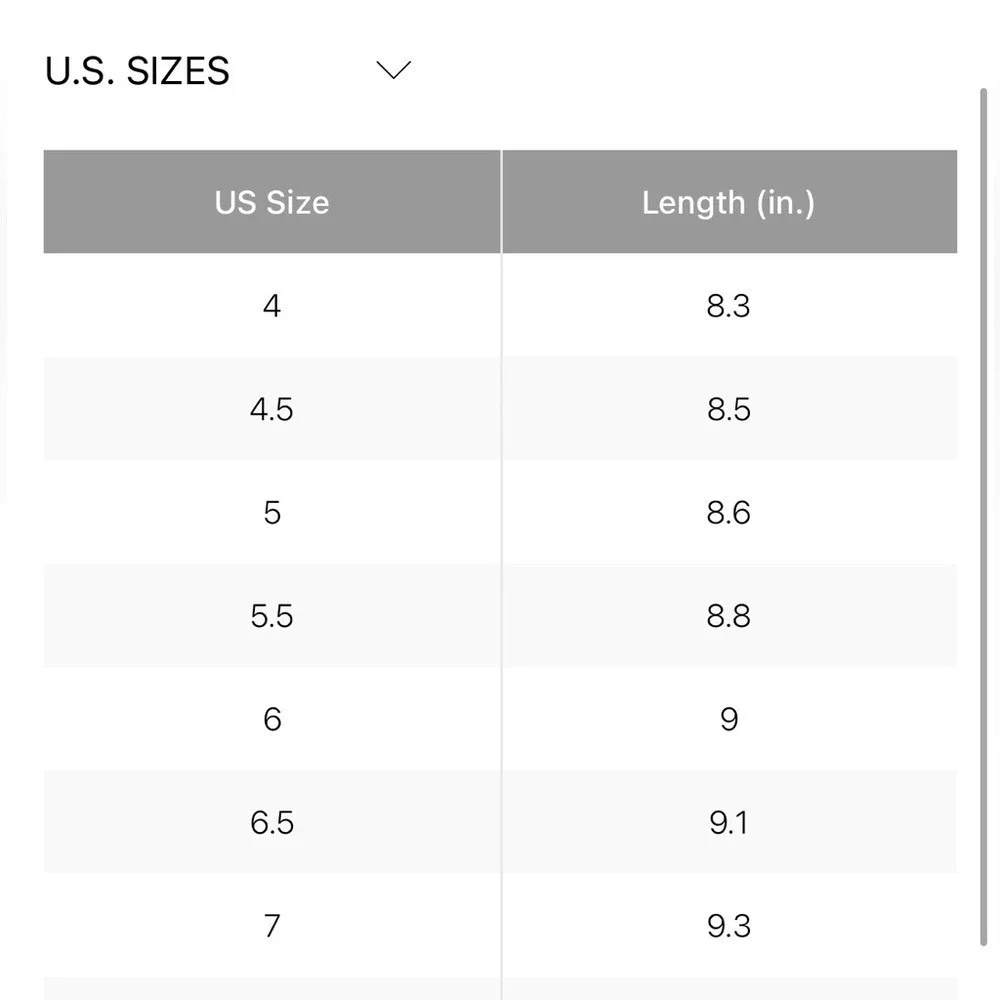1000x1000 pixels.
Task: Click the 8.3 length value
Action: pyautogui.click(x=728, y=306)
